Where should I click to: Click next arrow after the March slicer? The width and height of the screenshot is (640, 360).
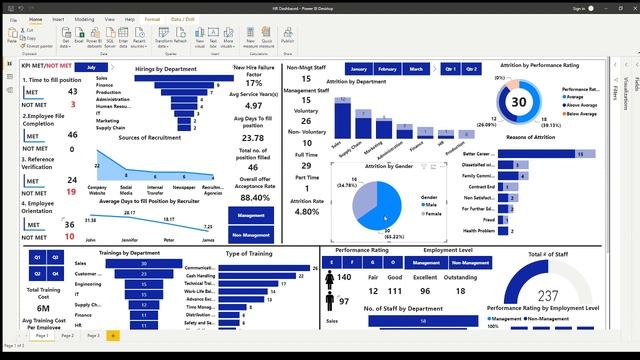(435, 69)
